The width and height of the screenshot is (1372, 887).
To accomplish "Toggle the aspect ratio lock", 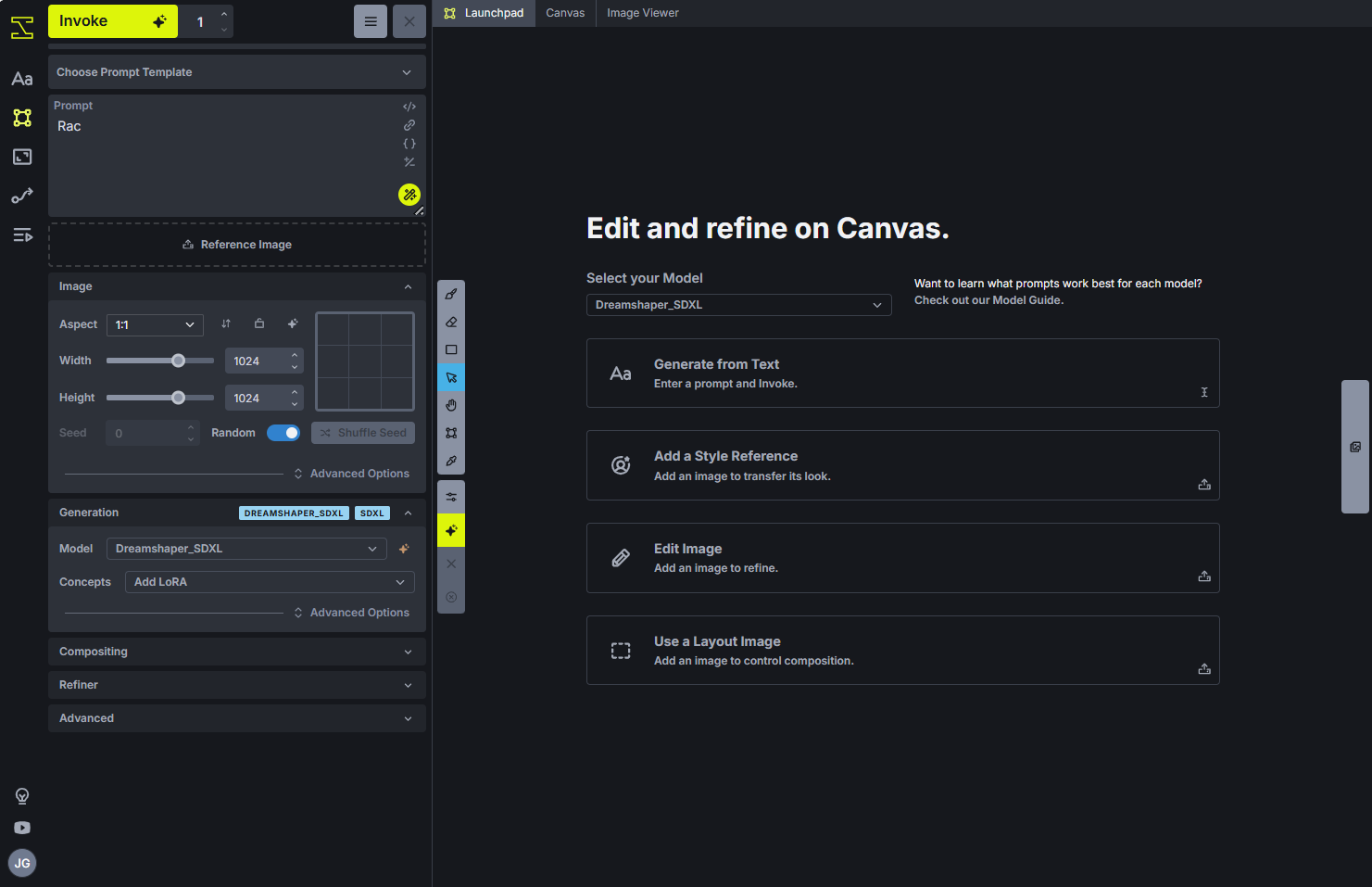I will click(x=259, y=323).
